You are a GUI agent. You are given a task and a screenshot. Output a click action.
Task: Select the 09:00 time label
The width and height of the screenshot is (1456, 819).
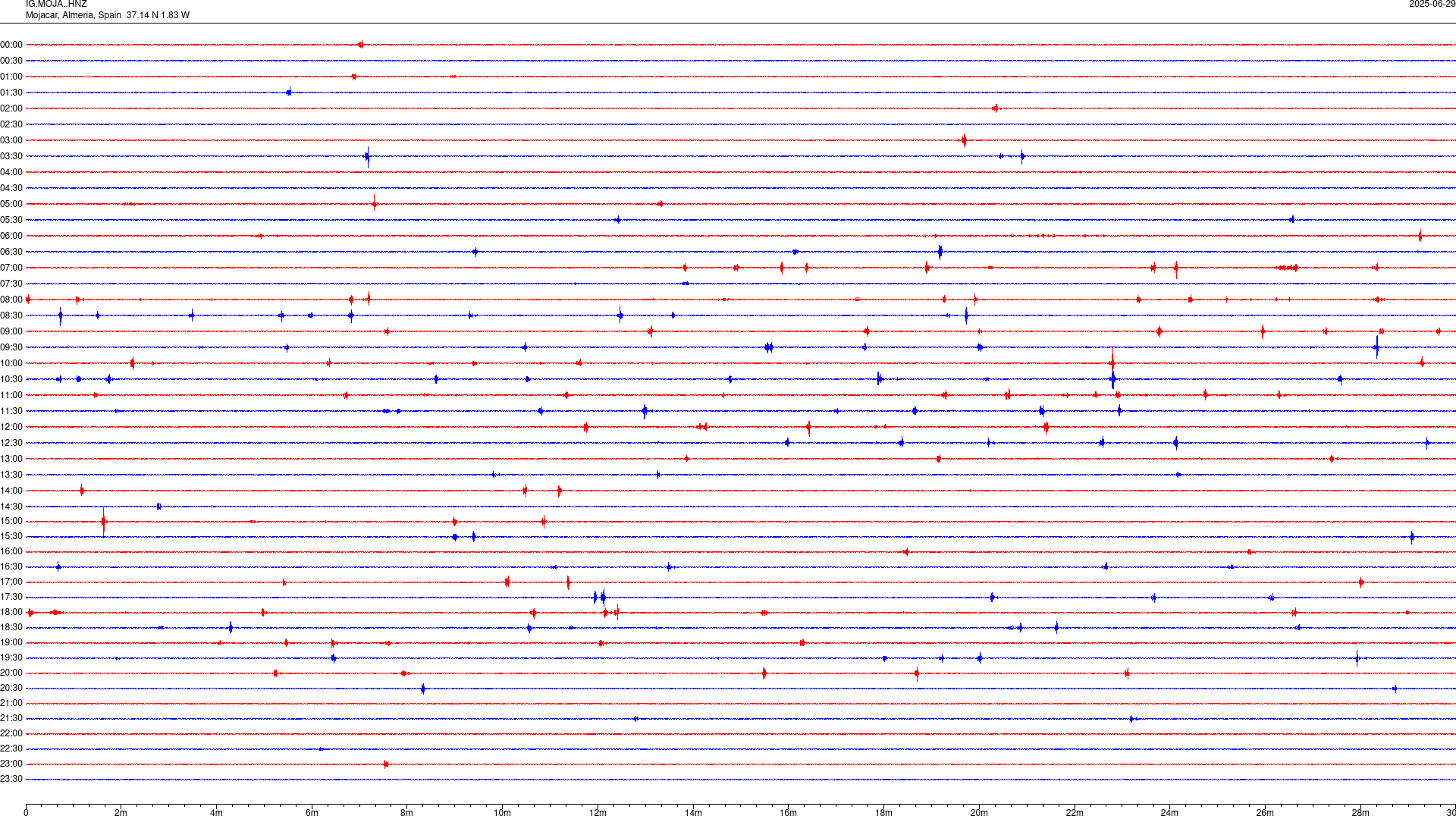click(11, 331)
